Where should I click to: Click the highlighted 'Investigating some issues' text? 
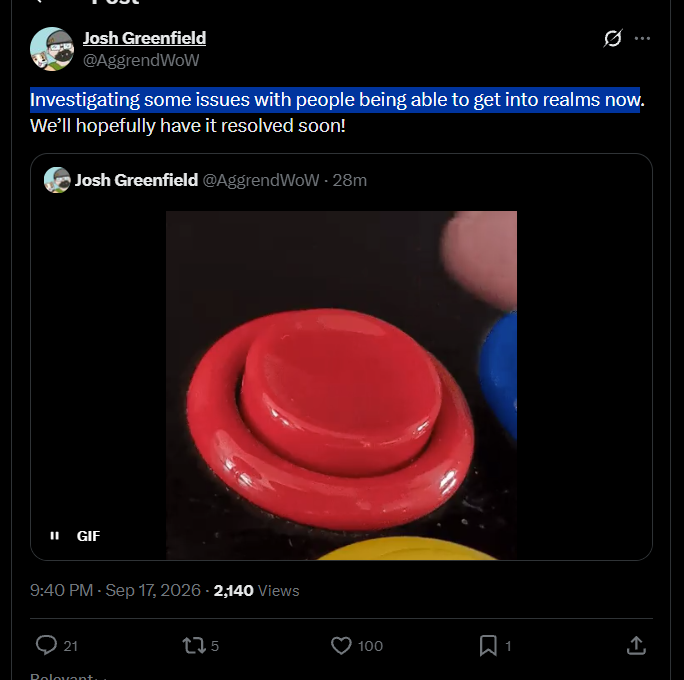pos(335,100)
